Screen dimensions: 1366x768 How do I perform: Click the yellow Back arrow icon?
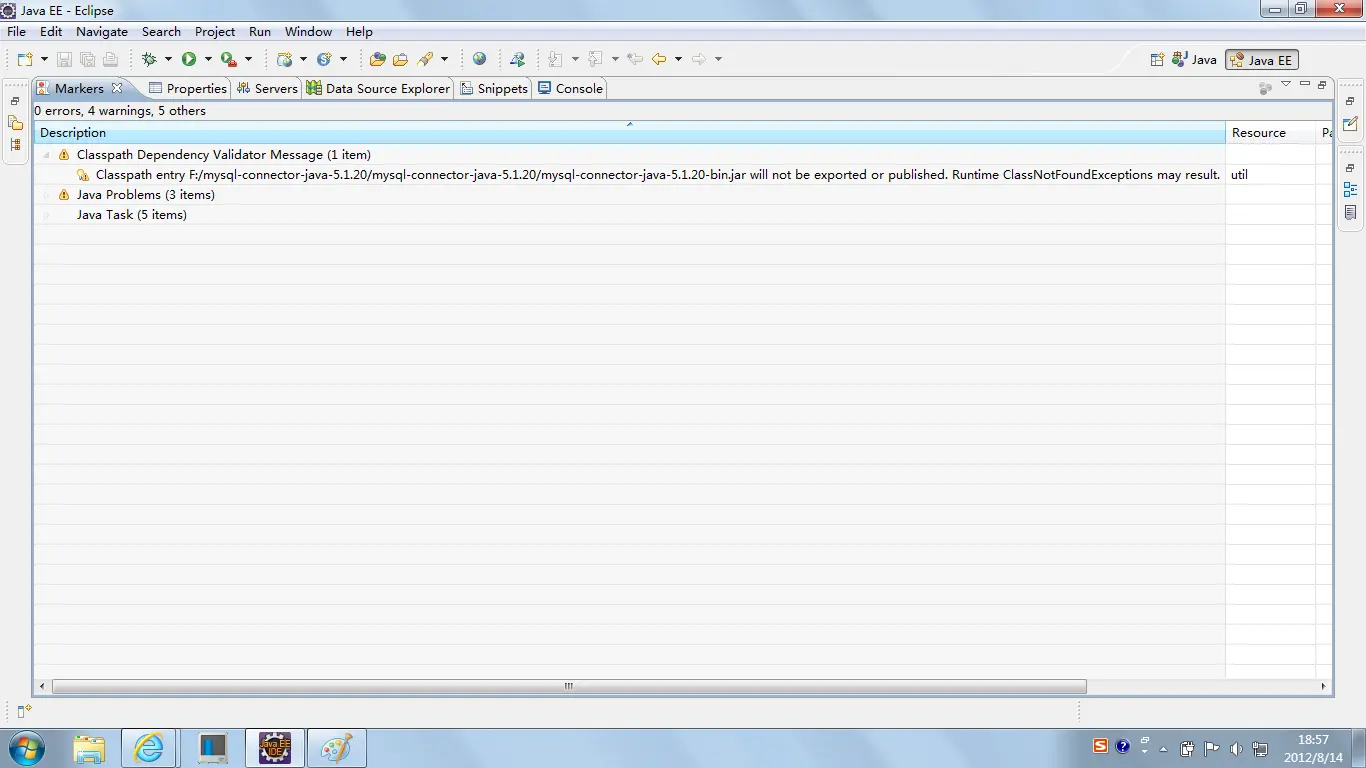tap(659, 60)
